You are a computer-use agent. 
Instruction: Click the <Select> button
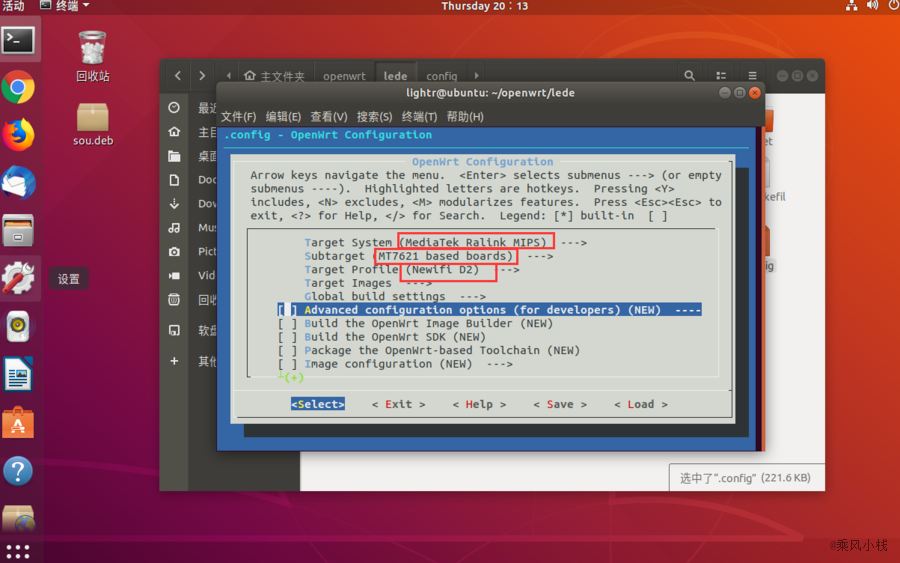coord(317,404)
